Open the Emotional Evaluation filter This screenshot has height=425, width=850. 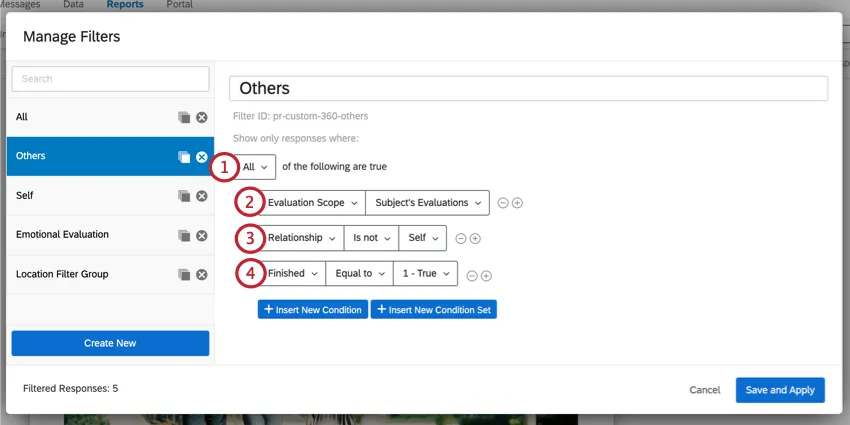click(90, 235)
